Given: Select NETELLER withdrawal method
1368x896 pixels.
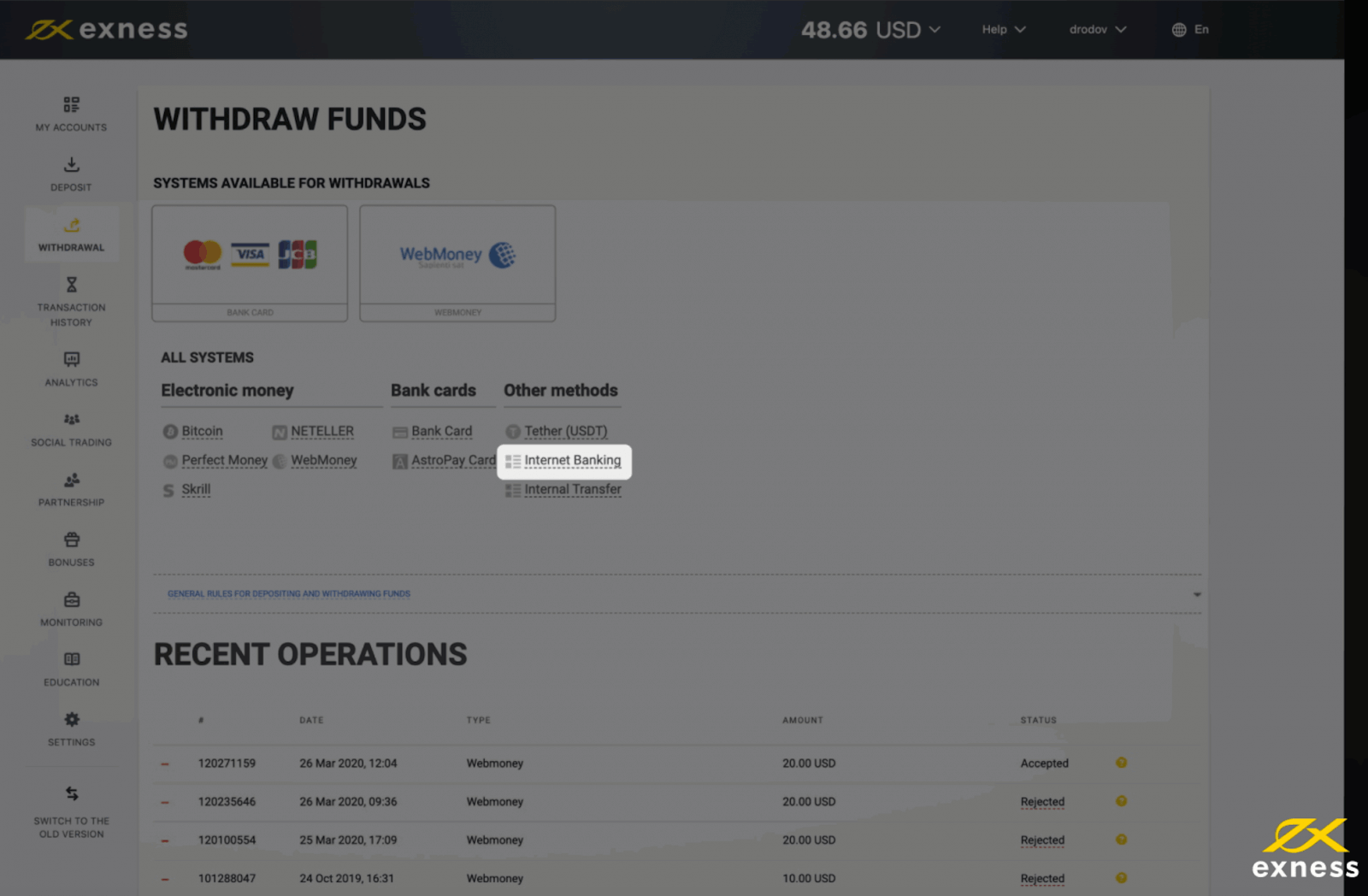Looking at the screenshot, I should (x=321, y=431).
